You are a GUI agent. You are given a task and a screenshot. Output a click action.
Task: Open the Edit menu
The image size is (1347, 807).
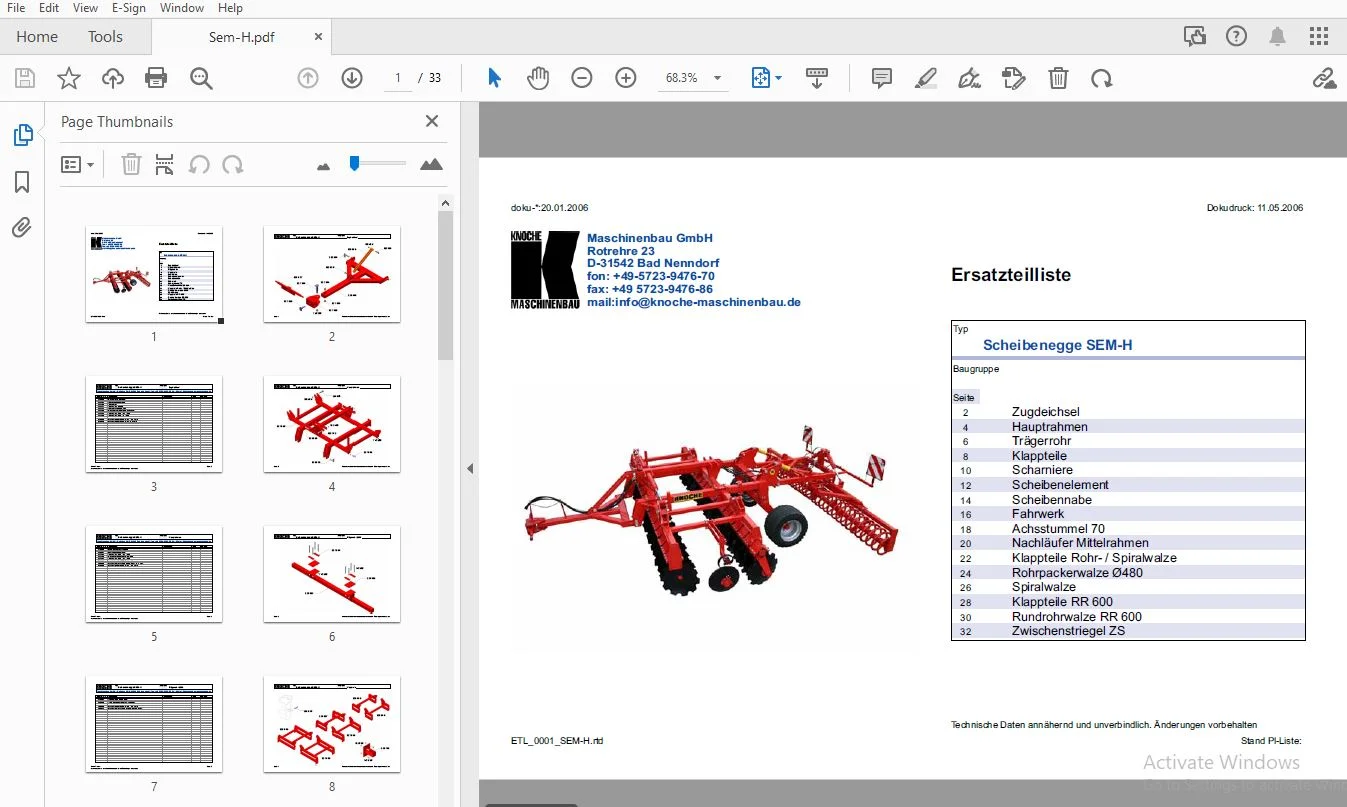point(49,8)
